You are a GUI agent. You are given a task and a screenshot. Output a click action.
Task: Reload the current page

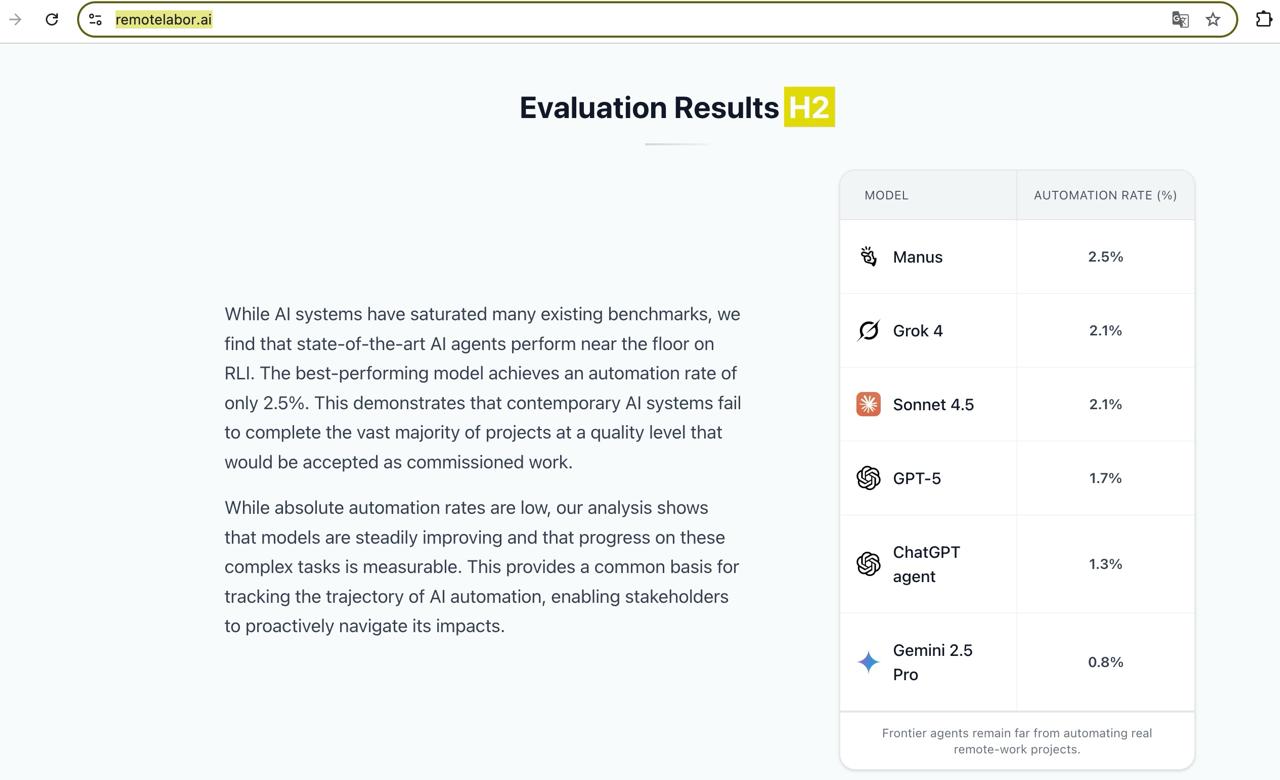(x=52, y=19)
